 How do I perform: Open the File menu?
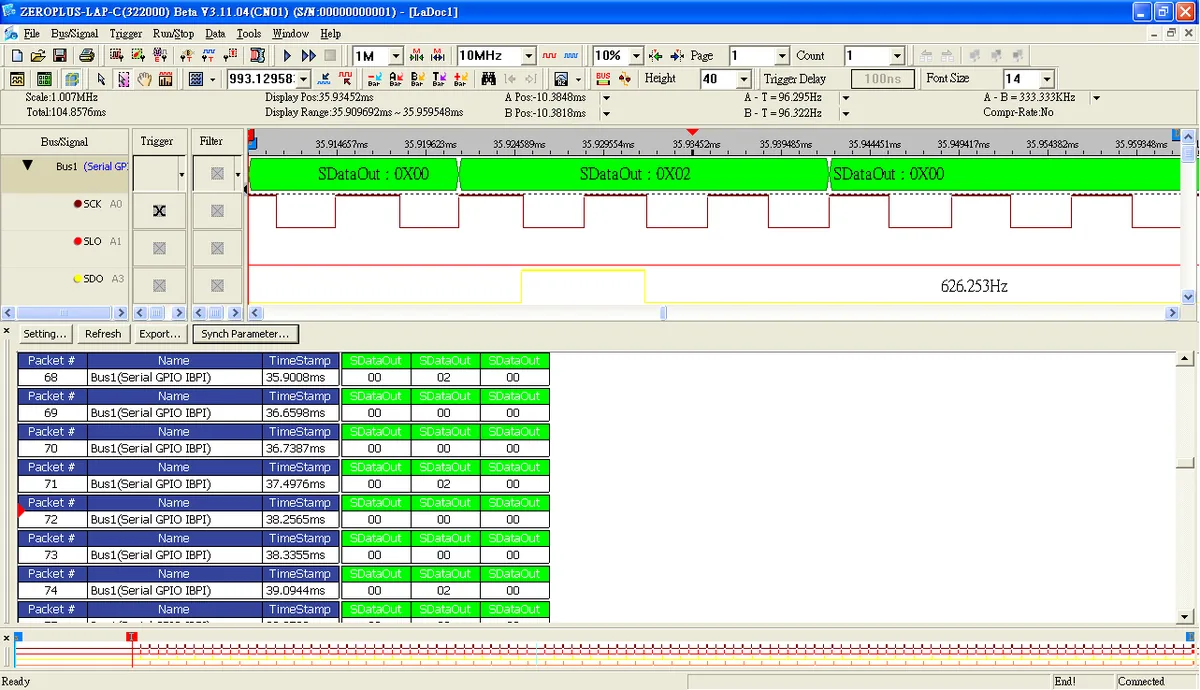(31, 33)
